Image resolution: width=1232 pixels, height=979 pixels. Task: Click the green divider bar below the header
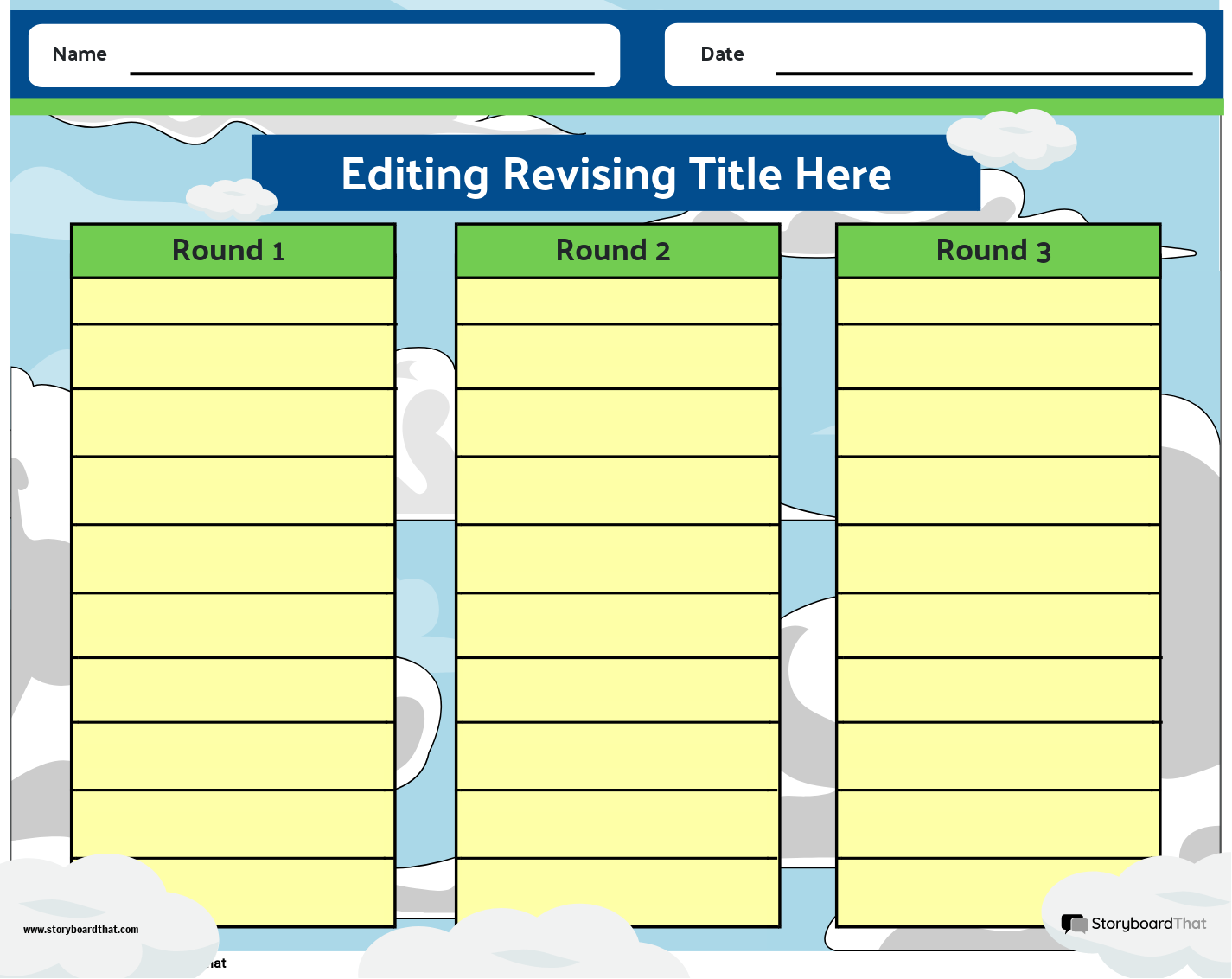click(x=616, y=106)
